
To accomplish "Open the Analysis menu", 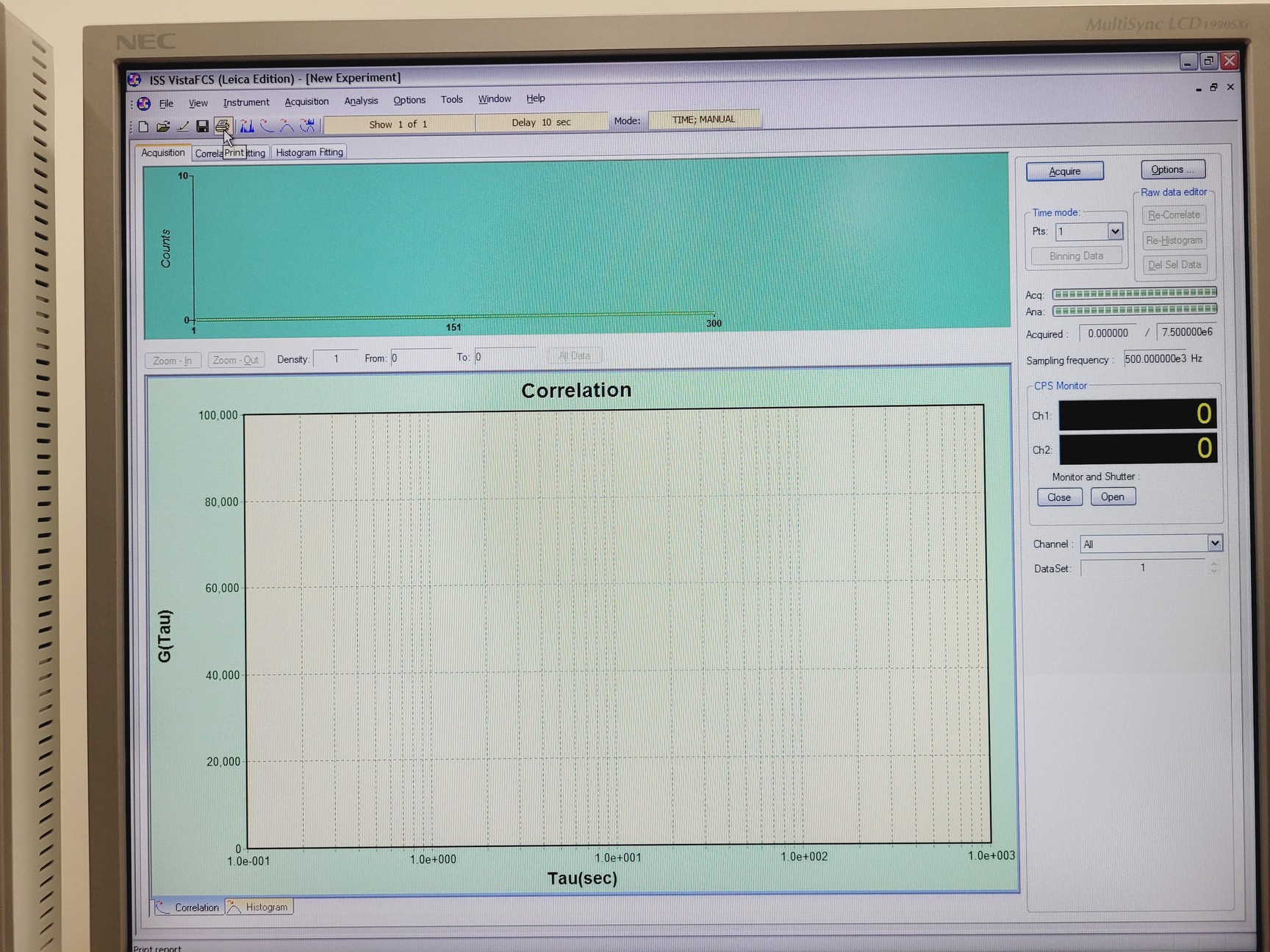I will 361,101.
